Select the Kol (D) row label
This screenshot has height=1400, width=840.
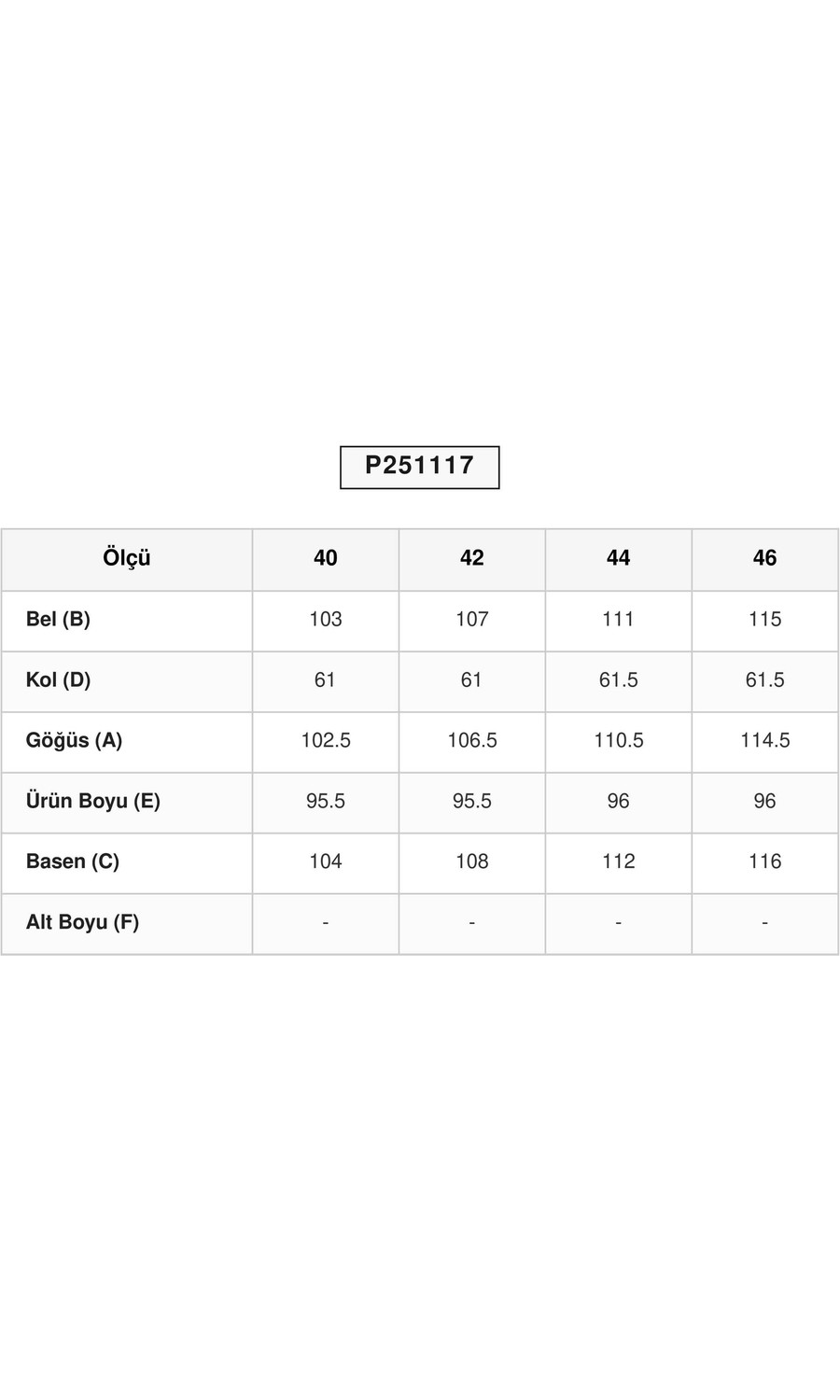[58, 680]
